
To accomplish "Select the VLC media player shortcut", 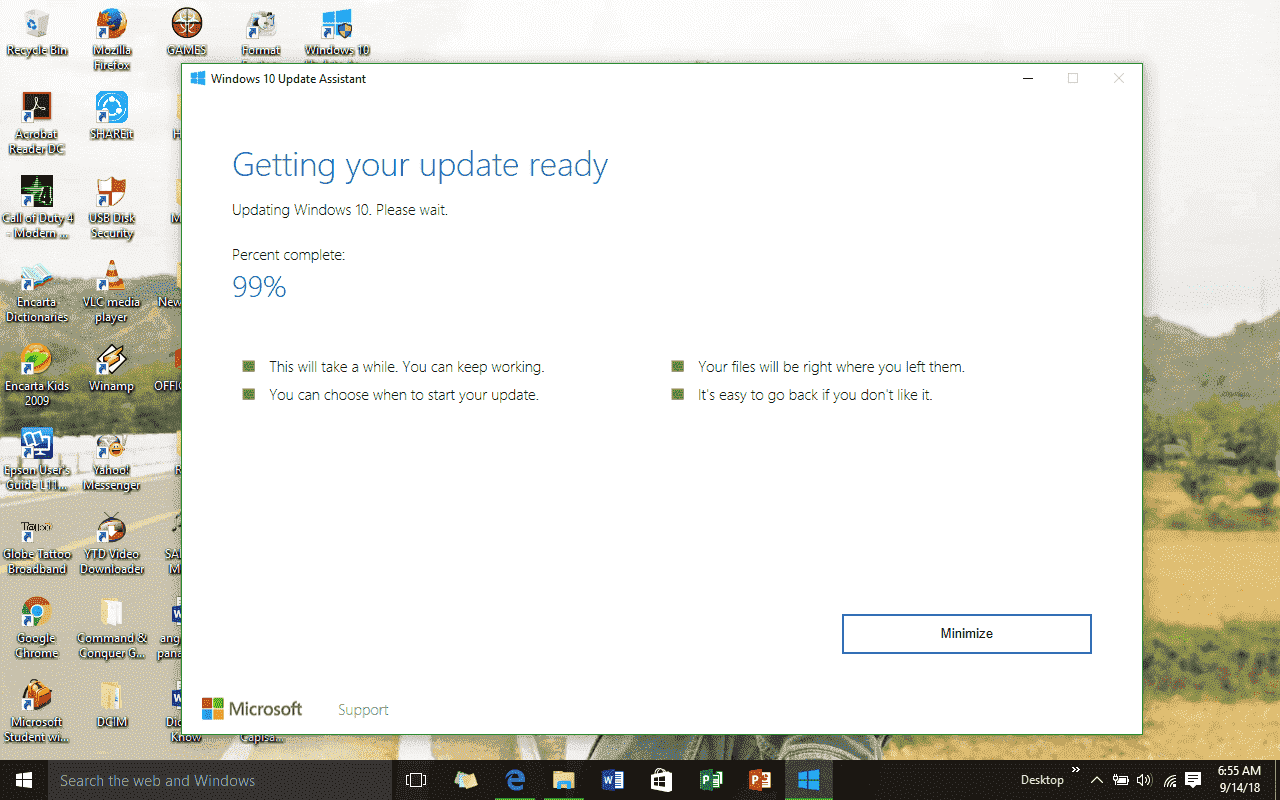I will point(111,291).
